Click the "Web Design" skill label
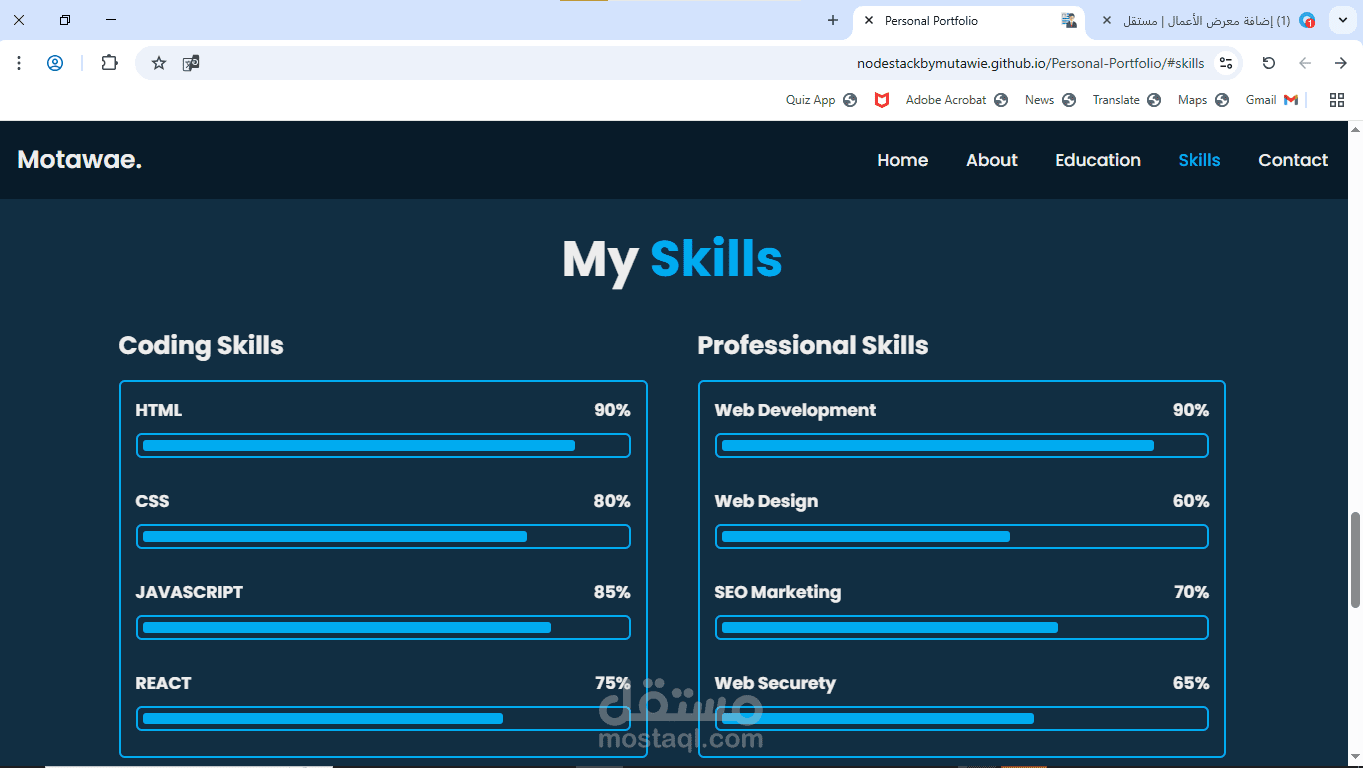1363x768 pixels. [766, 501]
